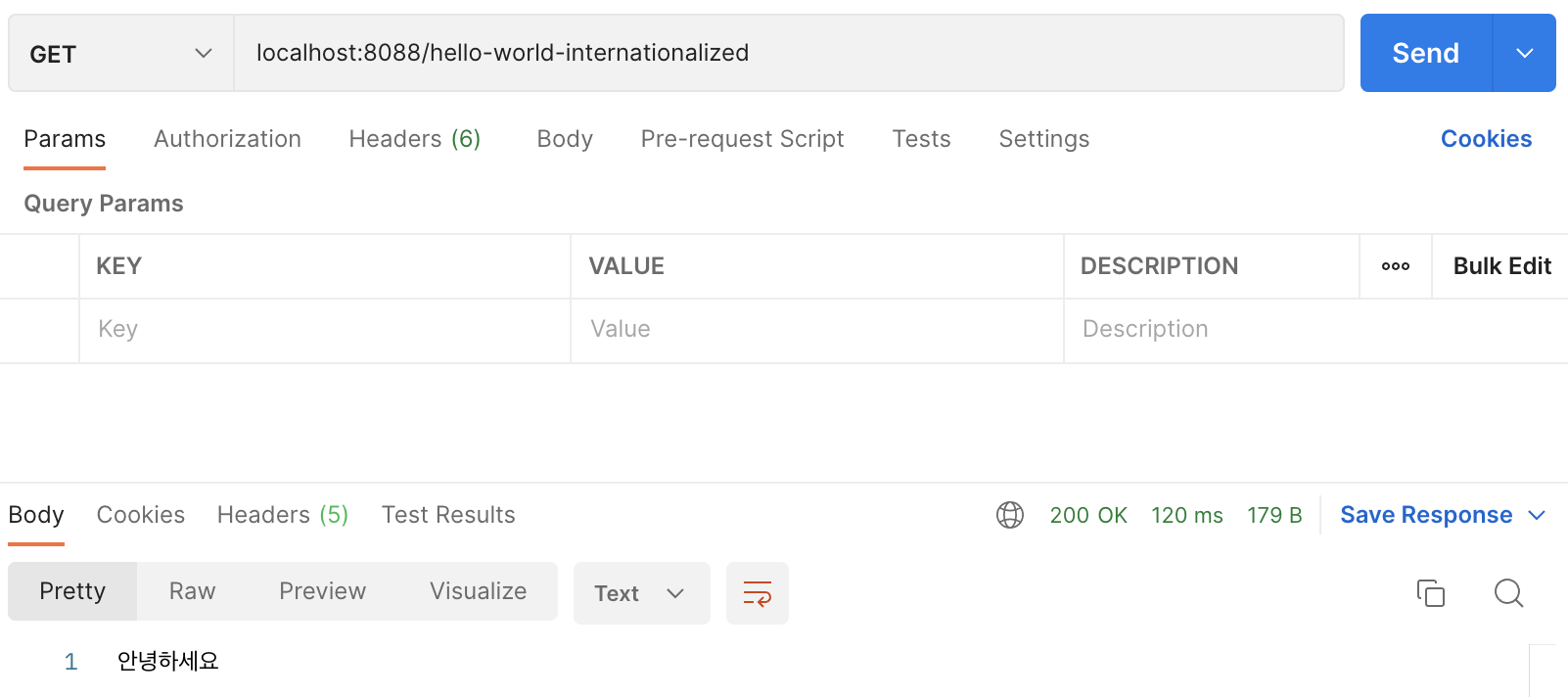Open search in response body
1568x697 pixels.
pyautogui.click(x=1509, y=593)
